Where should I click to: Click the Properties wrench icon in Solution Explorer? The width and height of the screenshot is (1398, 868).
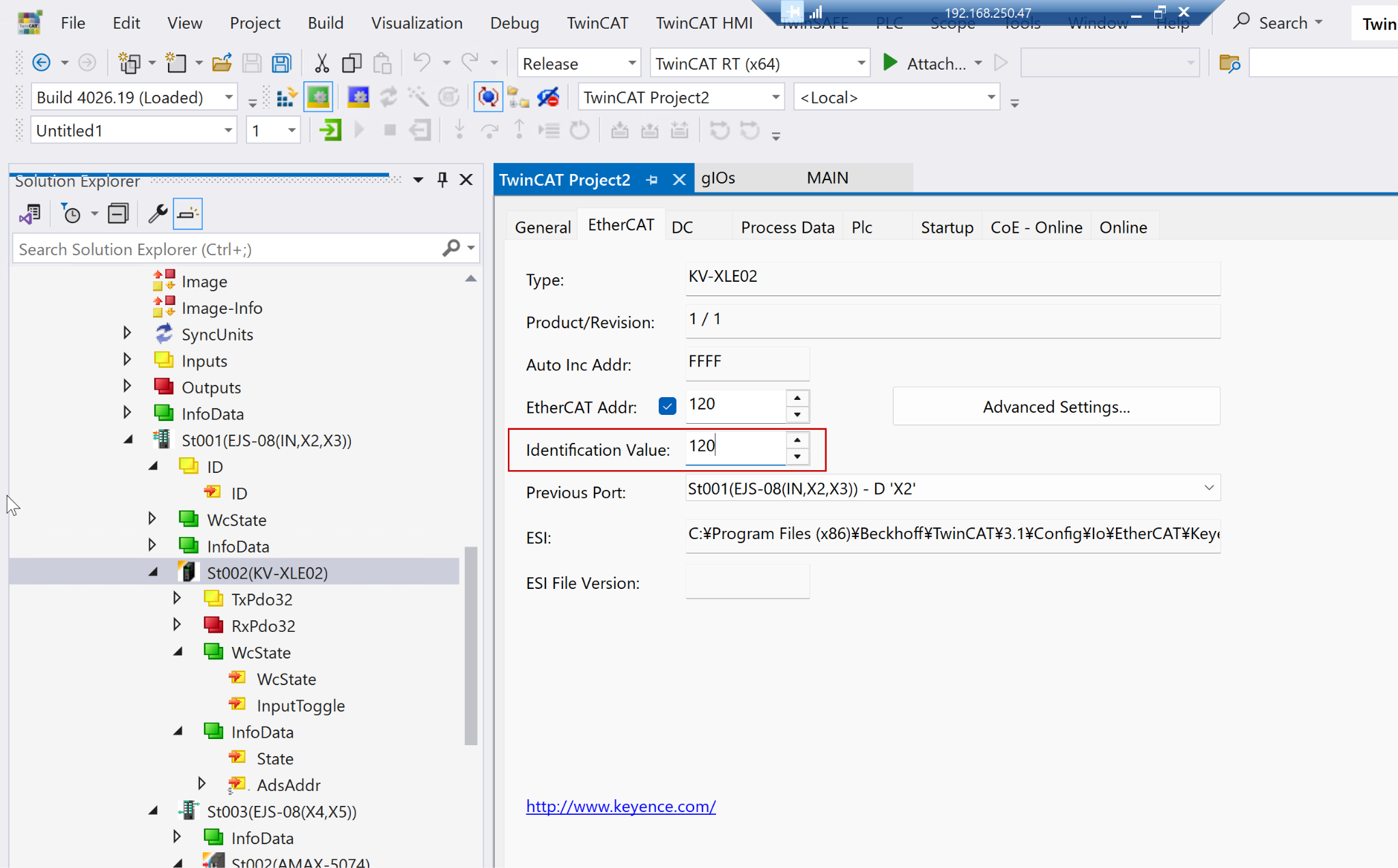coord(158,214)
